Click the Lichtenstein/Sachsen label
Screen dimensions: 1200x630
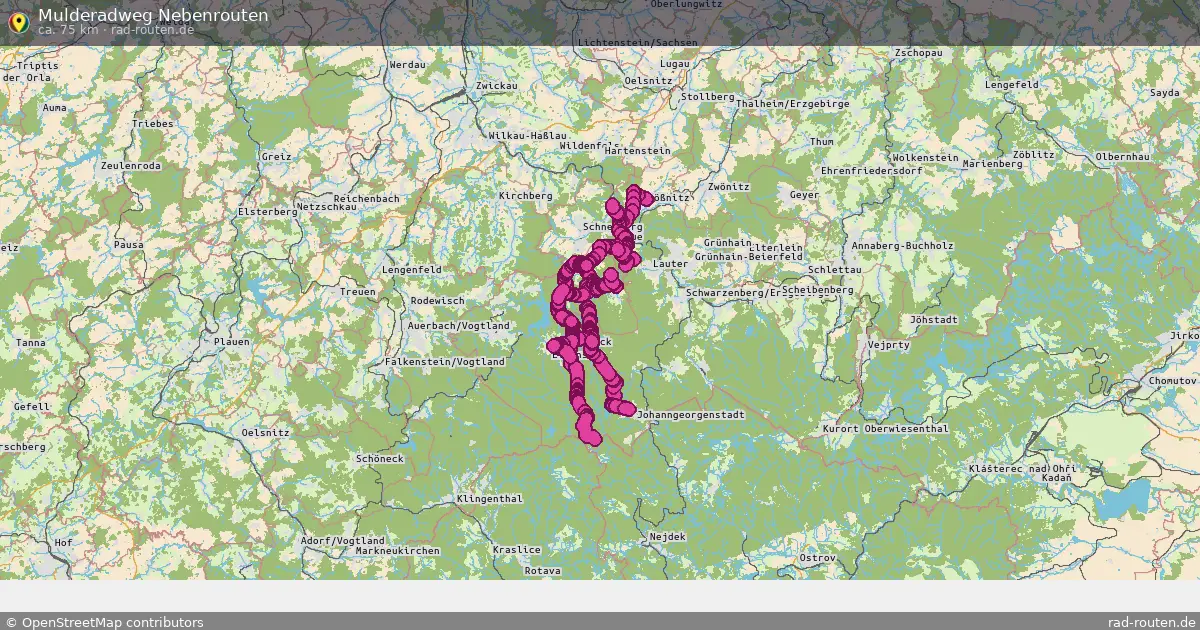637,43
